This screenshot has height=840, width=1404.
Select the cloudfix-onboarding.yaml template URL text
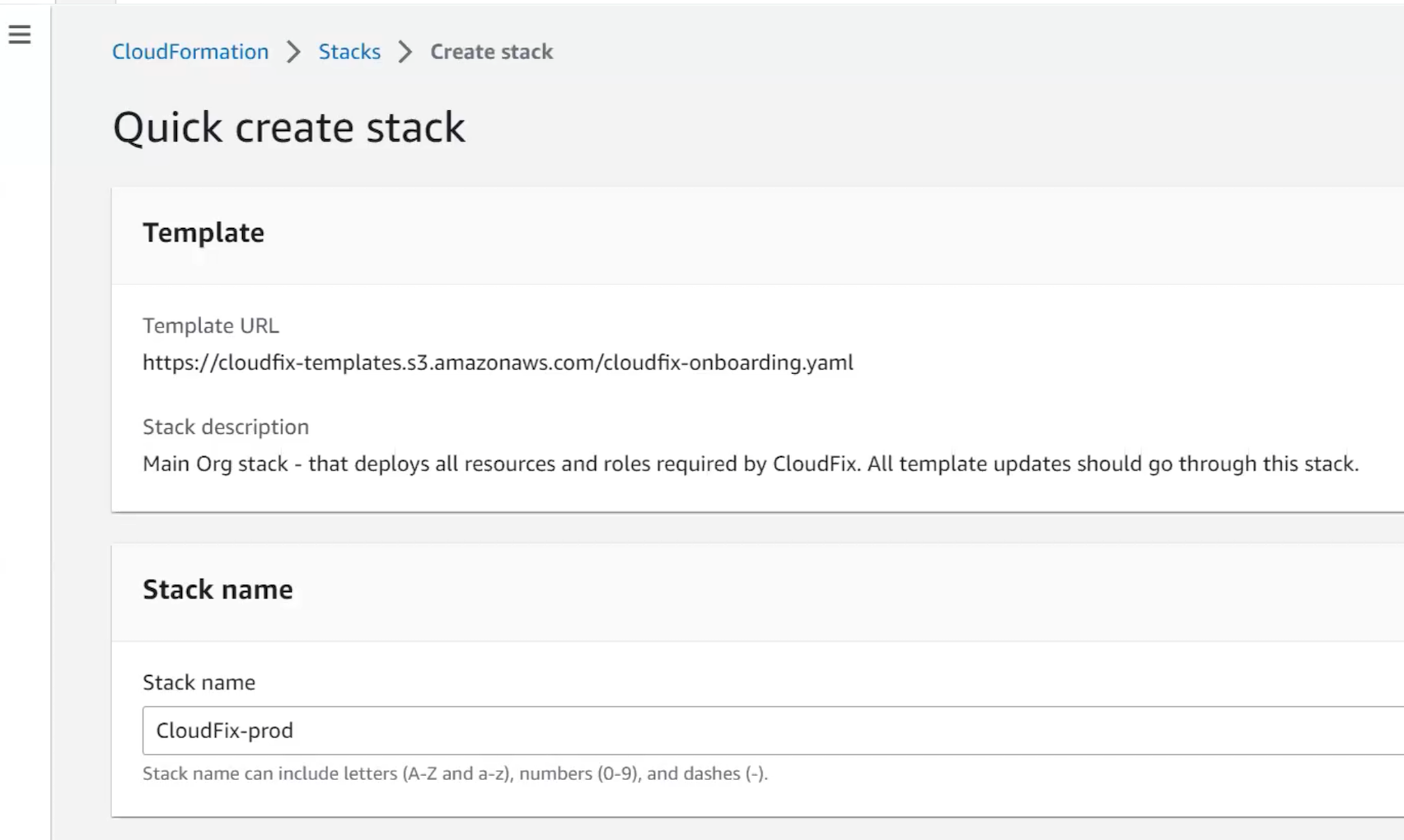coord(498,362)
